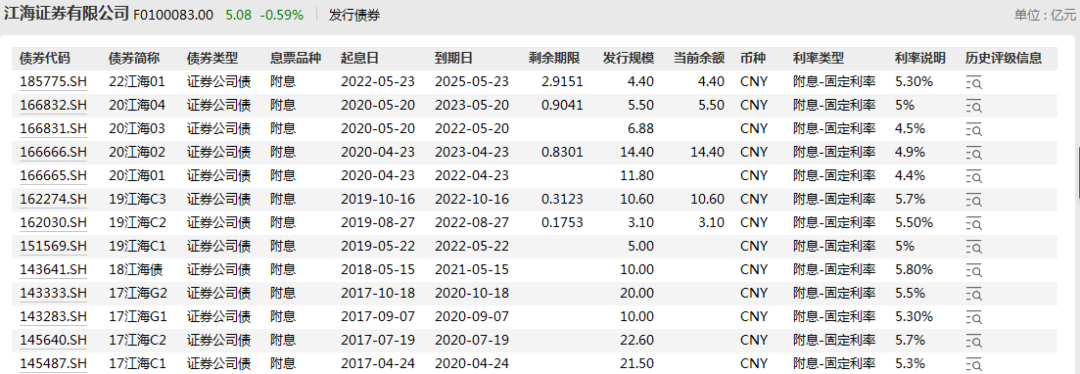1080x374 pixels.
Task: View rating history icon for 19江海C3
Action: tap(974, 200)
